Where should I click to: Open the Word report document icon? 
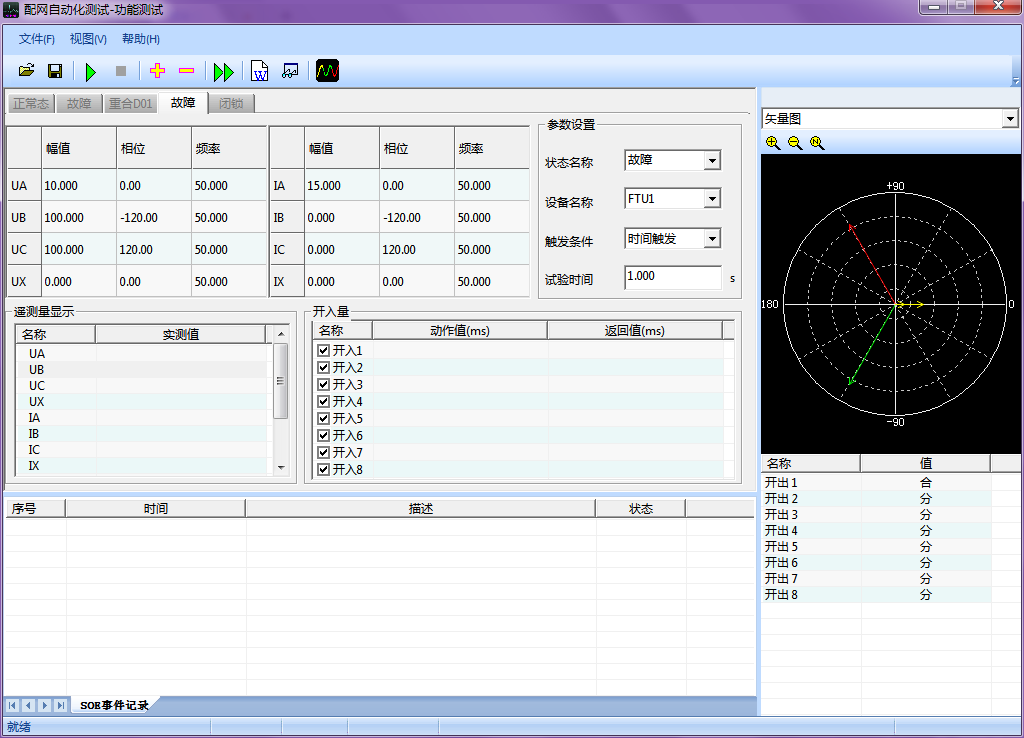(259, 71)
